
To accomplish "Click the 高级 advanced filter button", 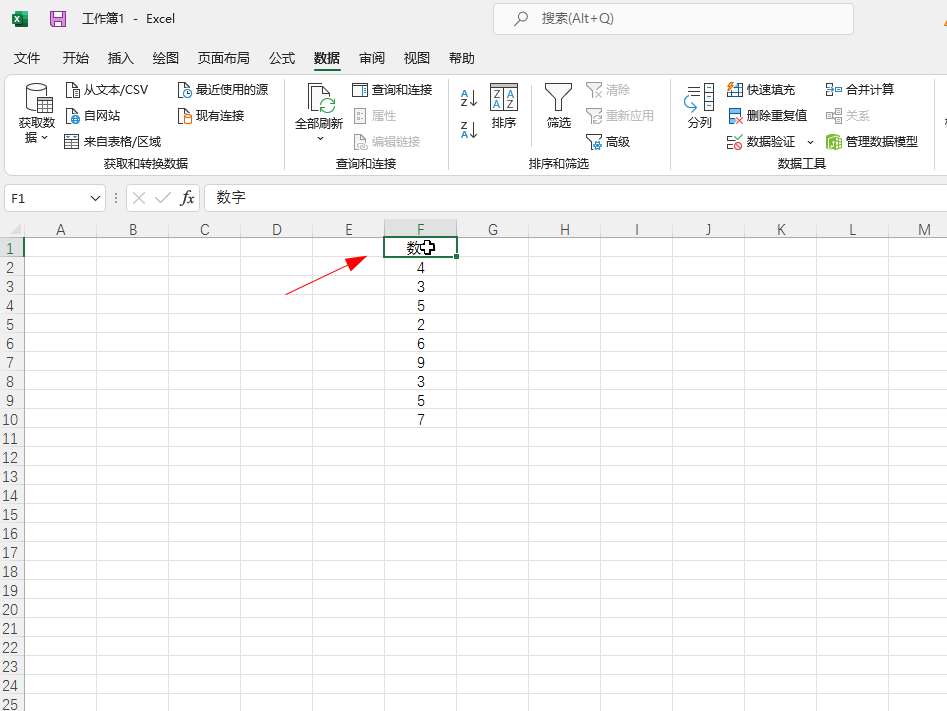I will (x=608, y=142).
